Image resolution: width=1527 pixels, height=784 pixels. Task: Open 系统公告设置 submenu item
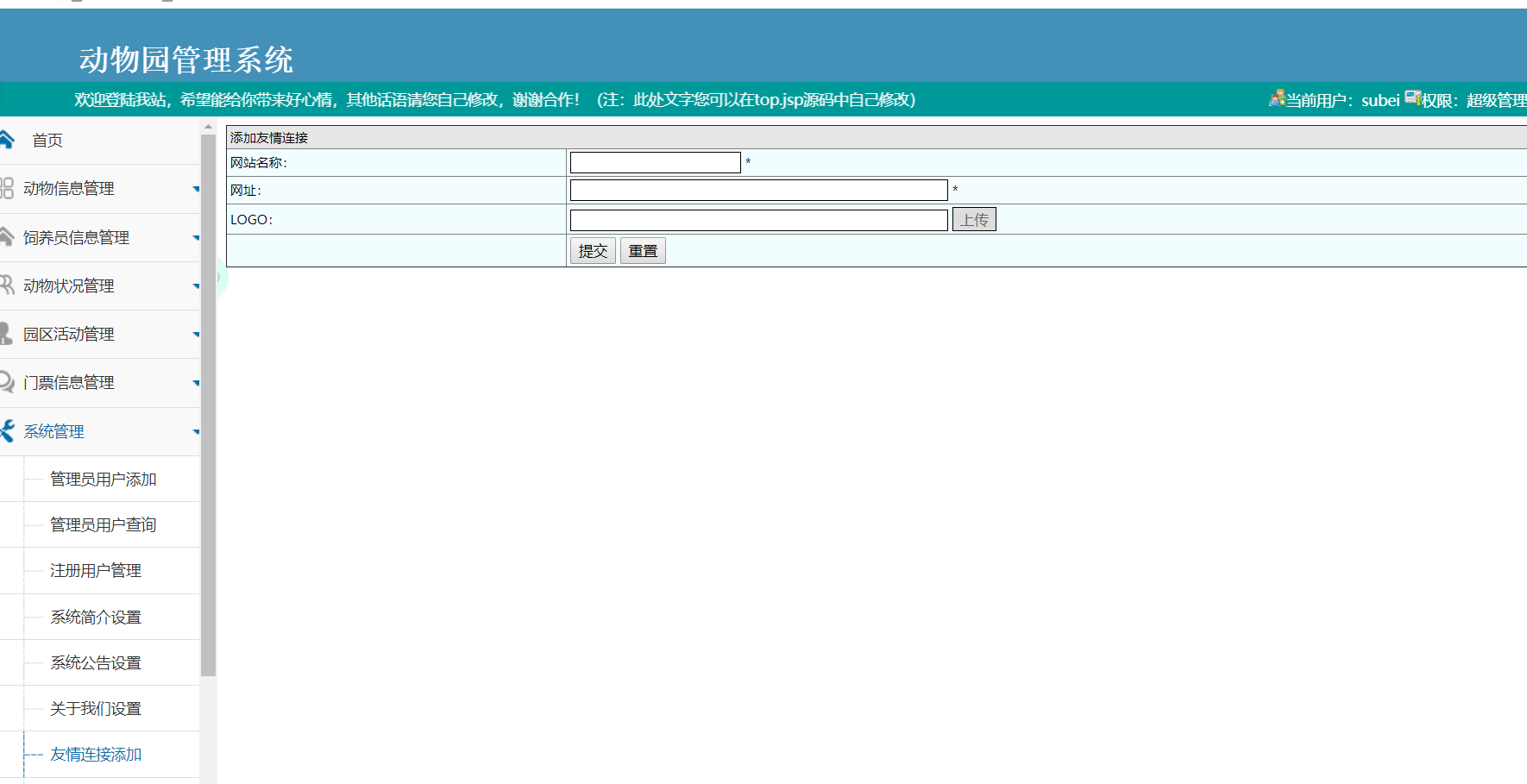click(96, 662)
